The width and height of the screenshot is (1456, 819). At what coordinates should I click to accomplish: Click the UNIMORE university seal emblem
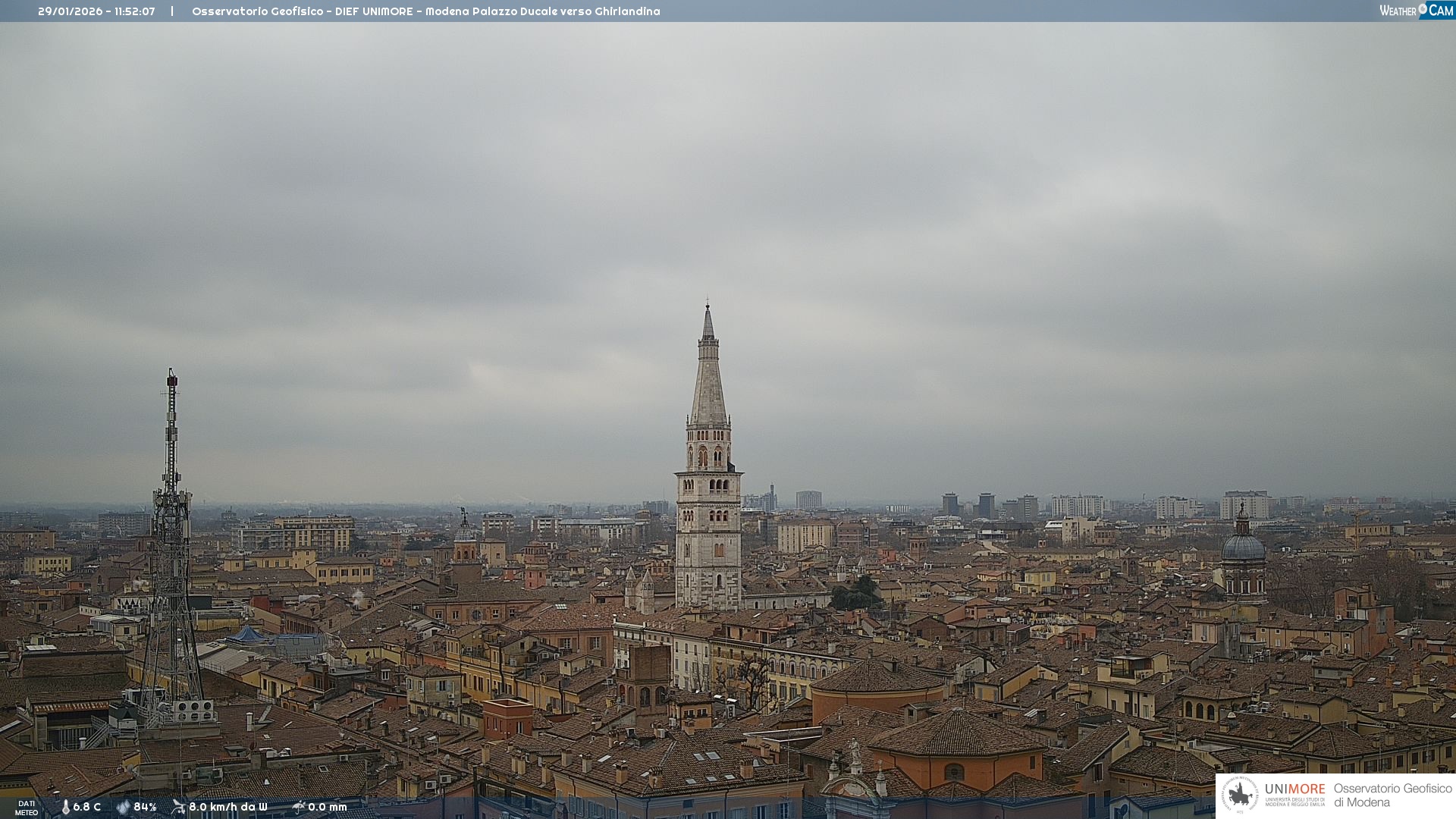pos(1240,795)
